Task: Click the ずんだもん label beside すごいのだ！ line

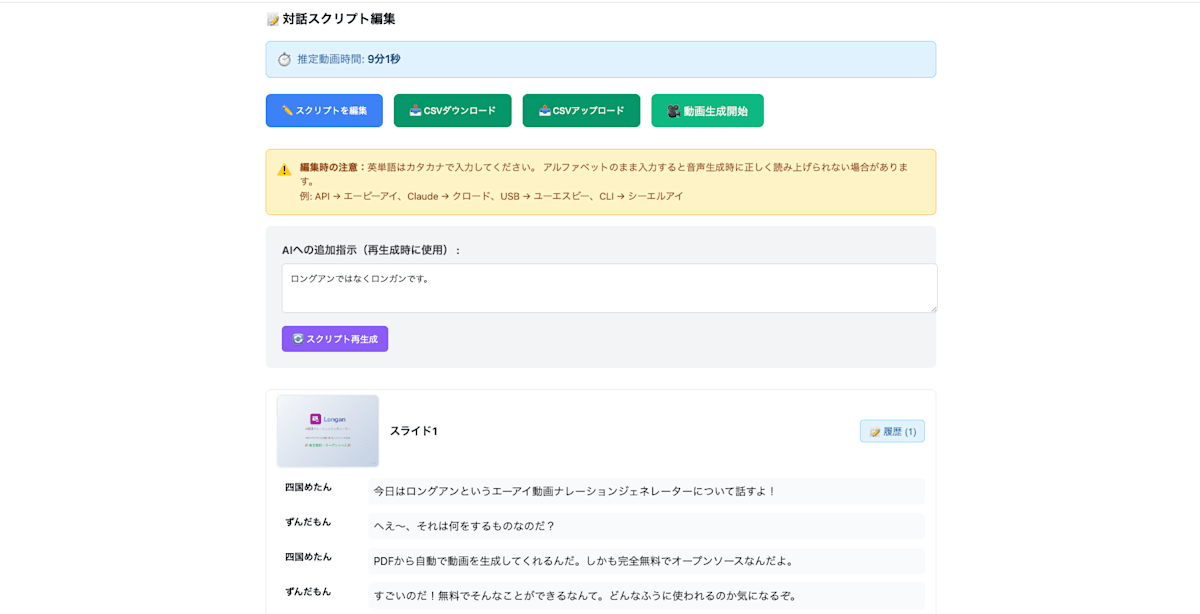Action: point(308,592)
